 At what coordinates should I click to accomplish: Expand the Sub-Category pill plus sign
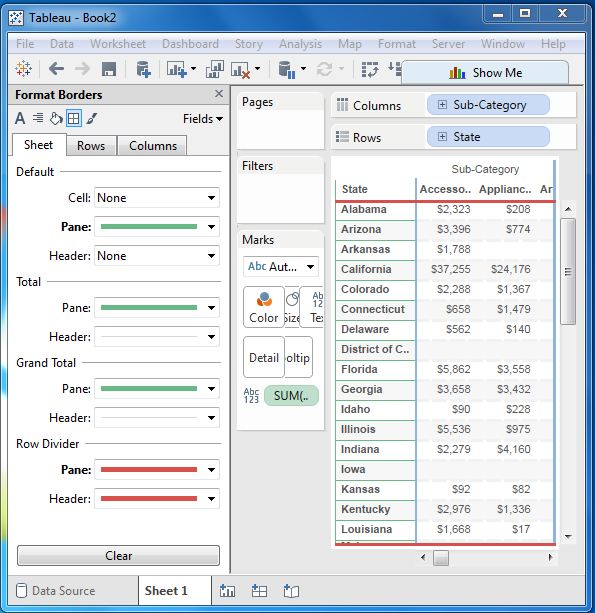pyautogui.click(x=442, y=105)
